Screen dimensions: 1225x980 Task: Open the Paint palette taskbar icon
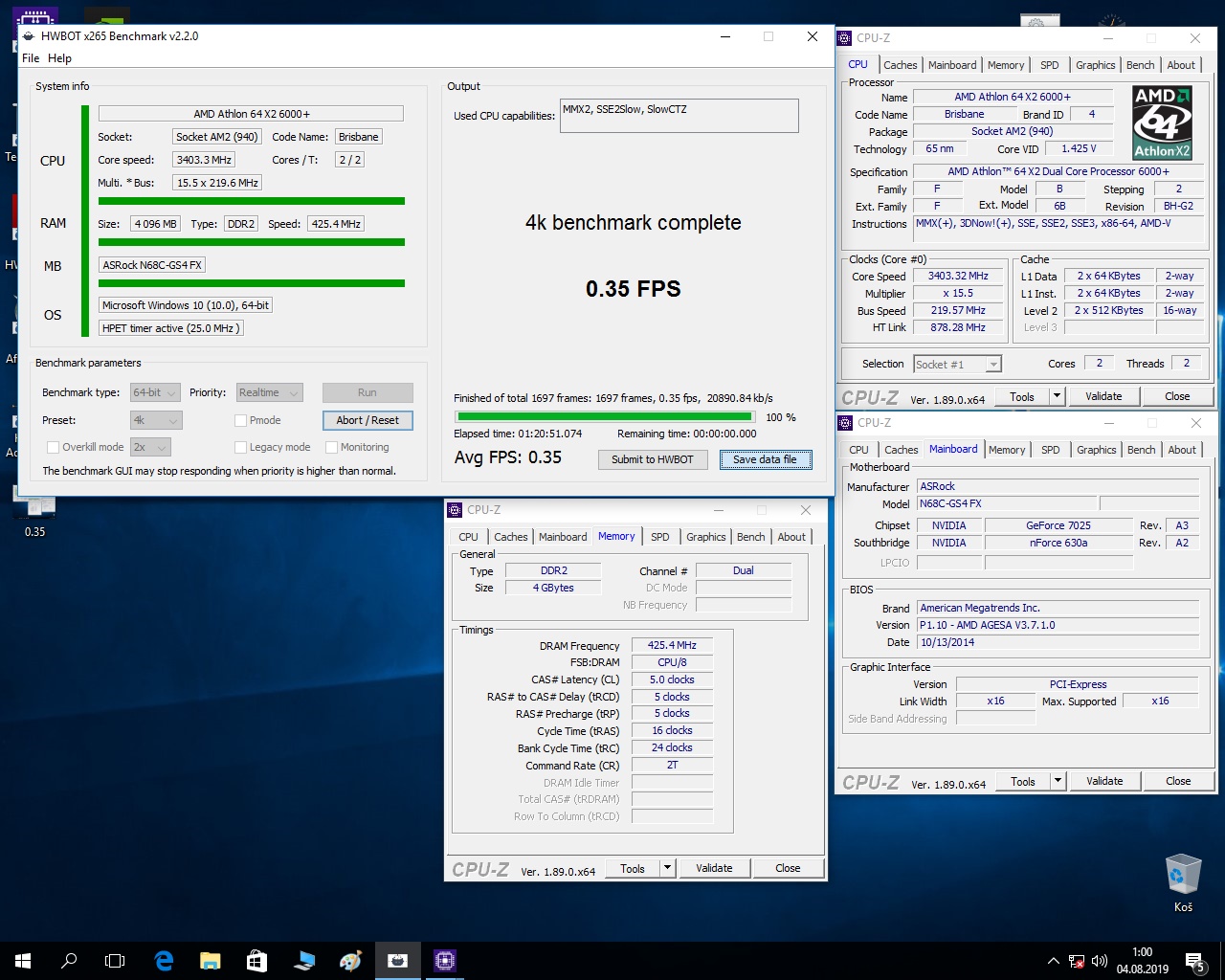[350, 961]
